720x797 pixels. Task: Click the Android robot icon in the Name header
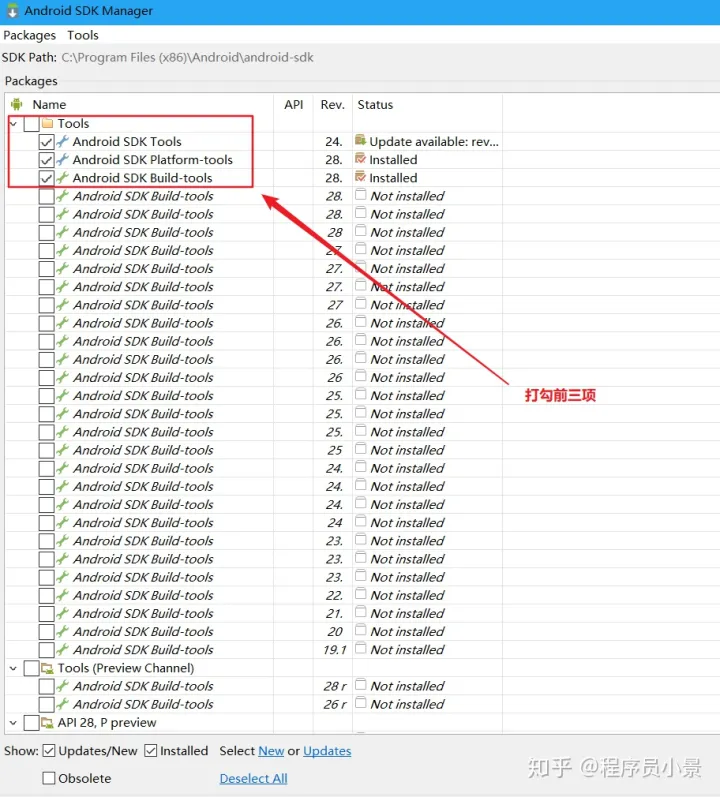(x=16, y=104)
